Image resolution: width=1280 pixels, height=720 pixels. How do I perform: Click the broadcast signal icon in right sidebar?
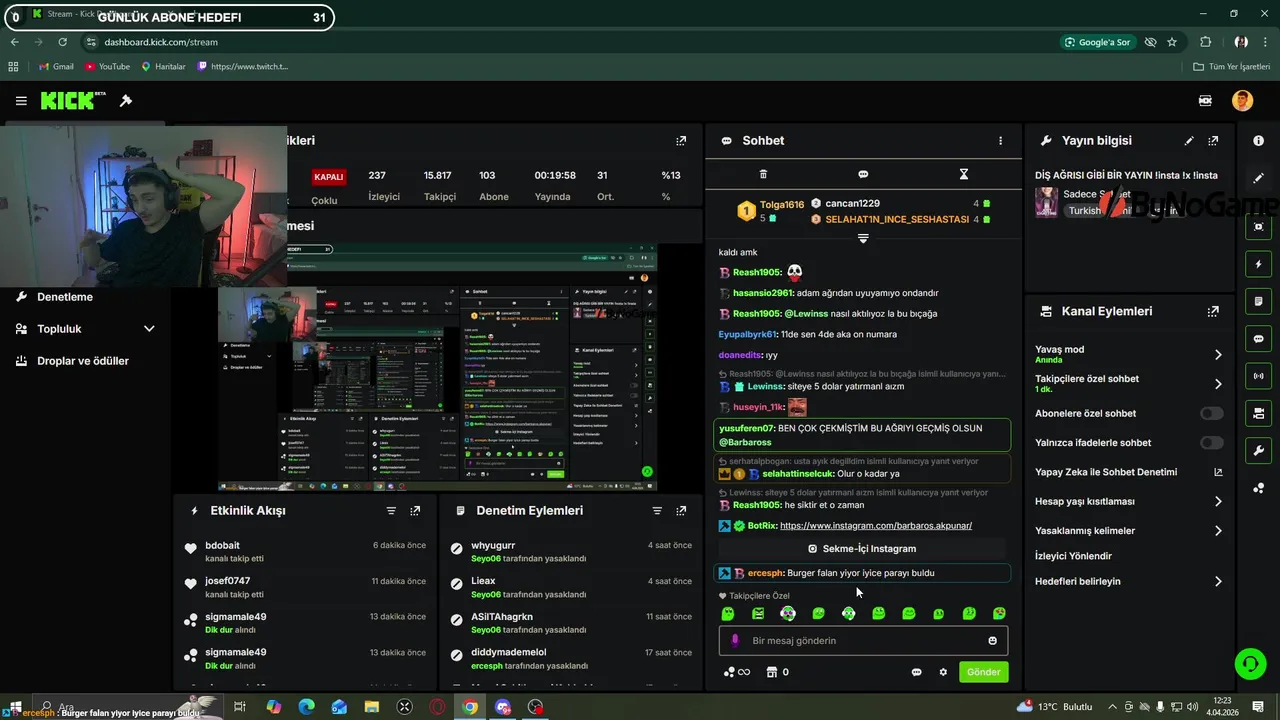[x=1258, y=376]
